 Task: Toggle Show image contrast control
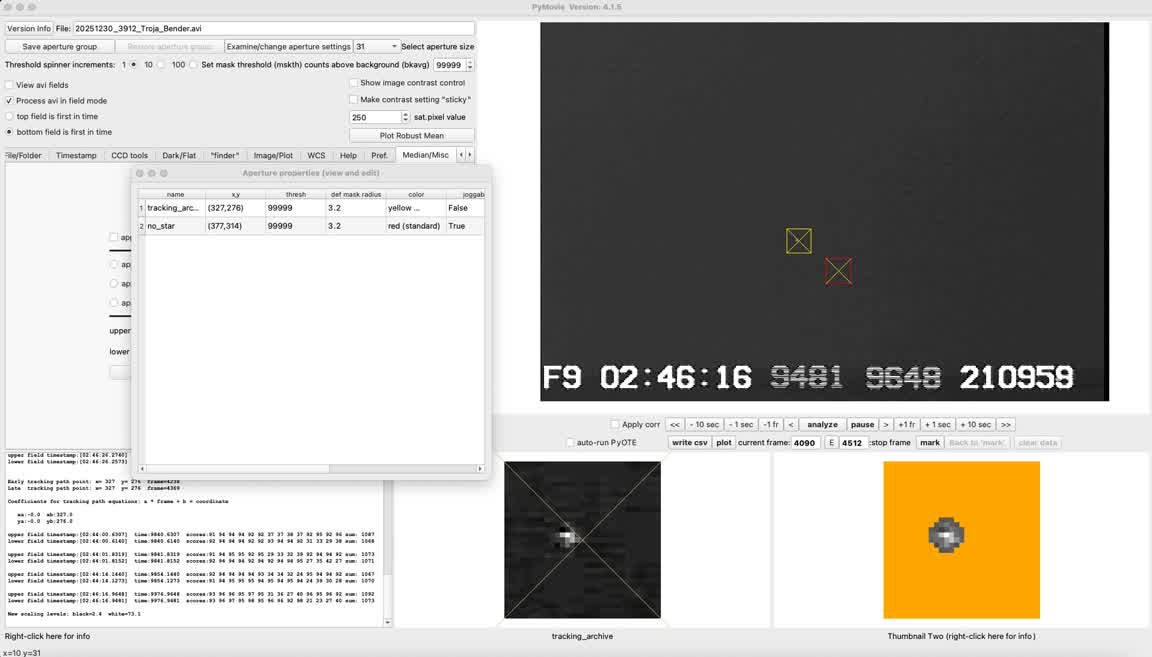click(x=354, y=83)
